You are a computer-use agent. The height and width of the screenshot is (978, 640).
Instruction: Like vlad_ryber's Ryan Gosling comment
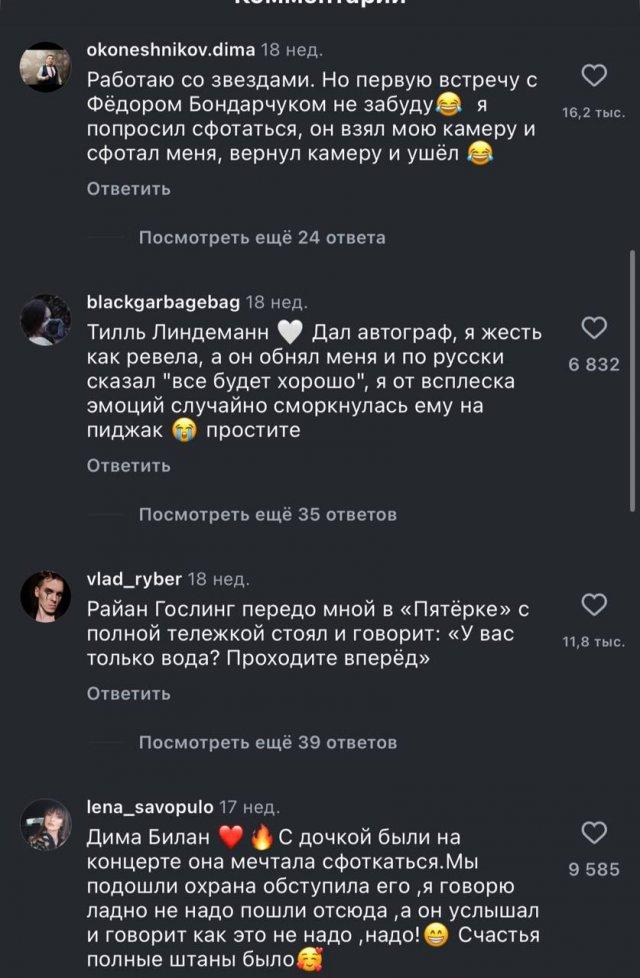594,604
